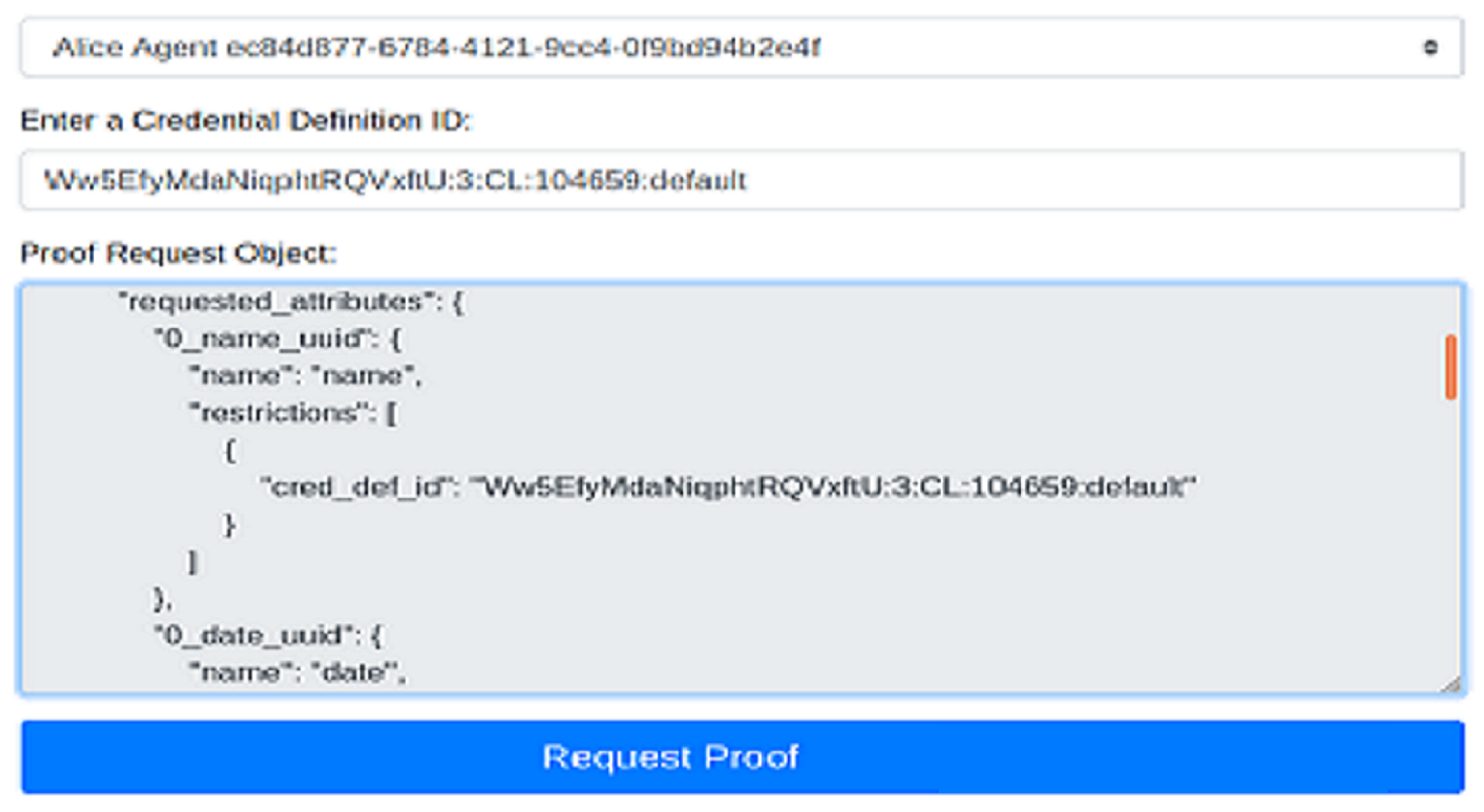
Task: Click the cred_def_id value ending in default
Action: (834, 487)
